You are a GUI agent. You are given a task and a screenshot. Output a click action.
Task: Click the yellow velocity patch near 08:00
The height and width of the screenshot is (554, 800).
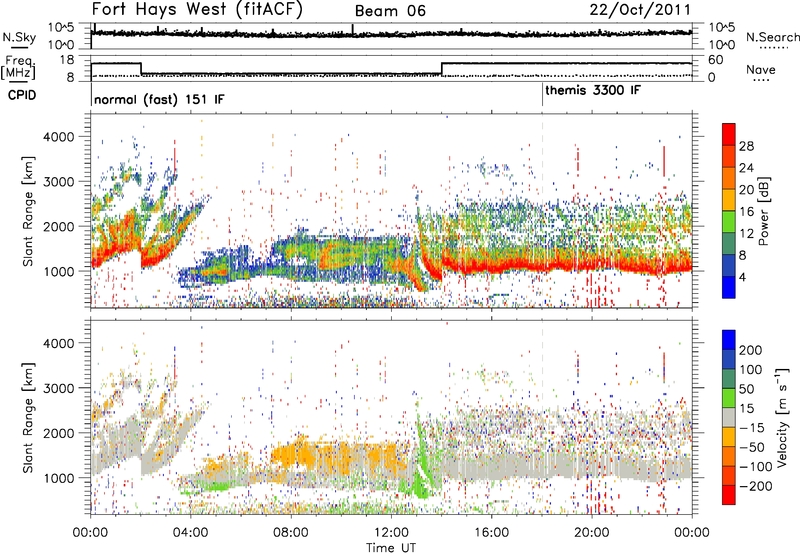(x=296, y=454)
